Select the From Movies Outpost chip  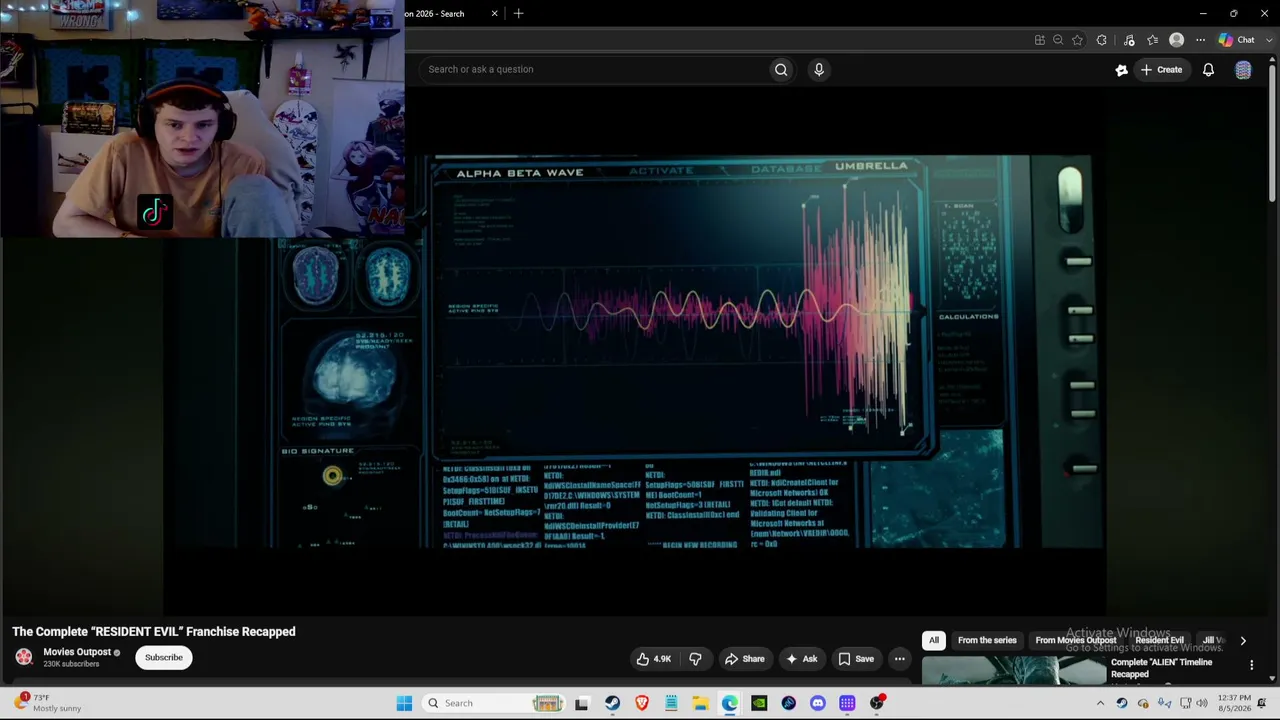point(1076,640)
